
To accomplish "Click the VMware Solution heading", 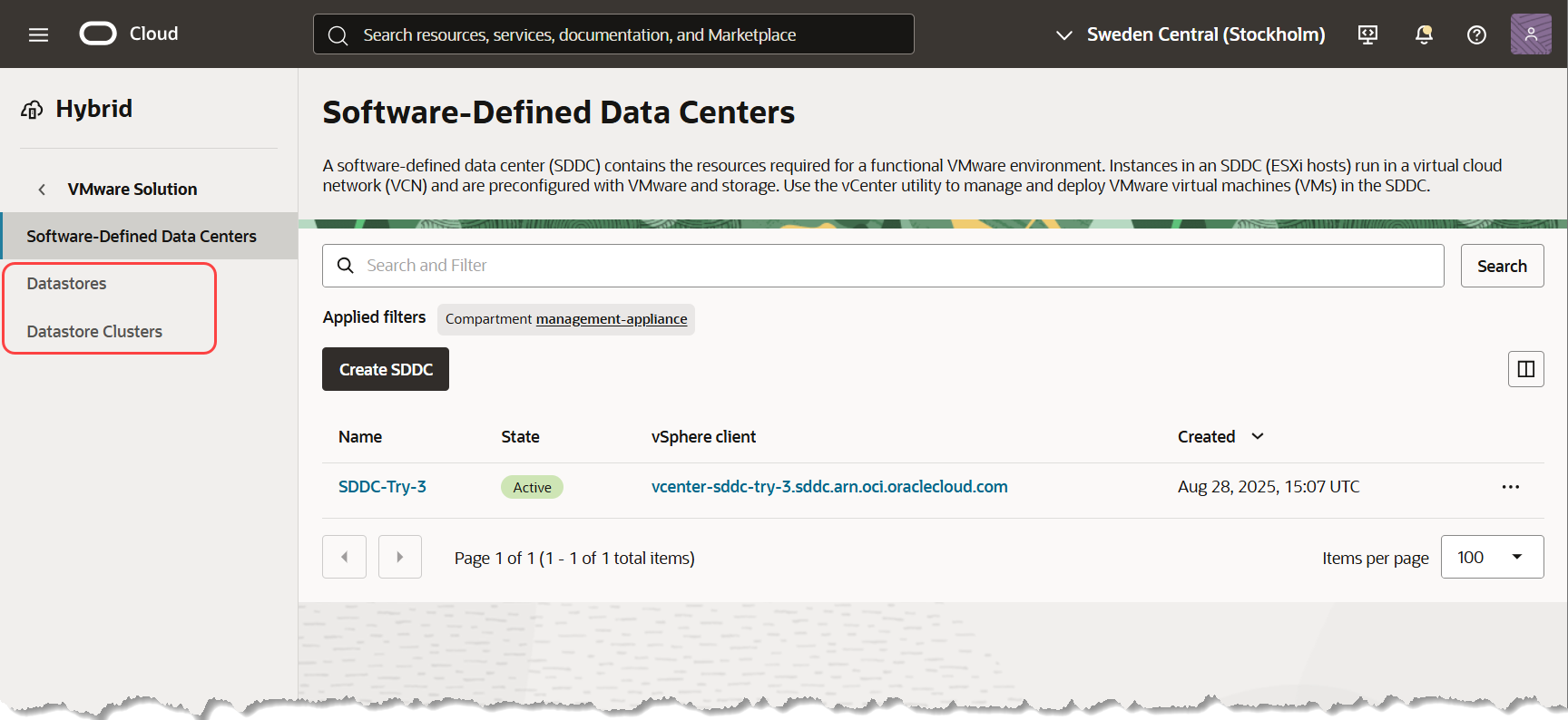I will tap(132, 190).
